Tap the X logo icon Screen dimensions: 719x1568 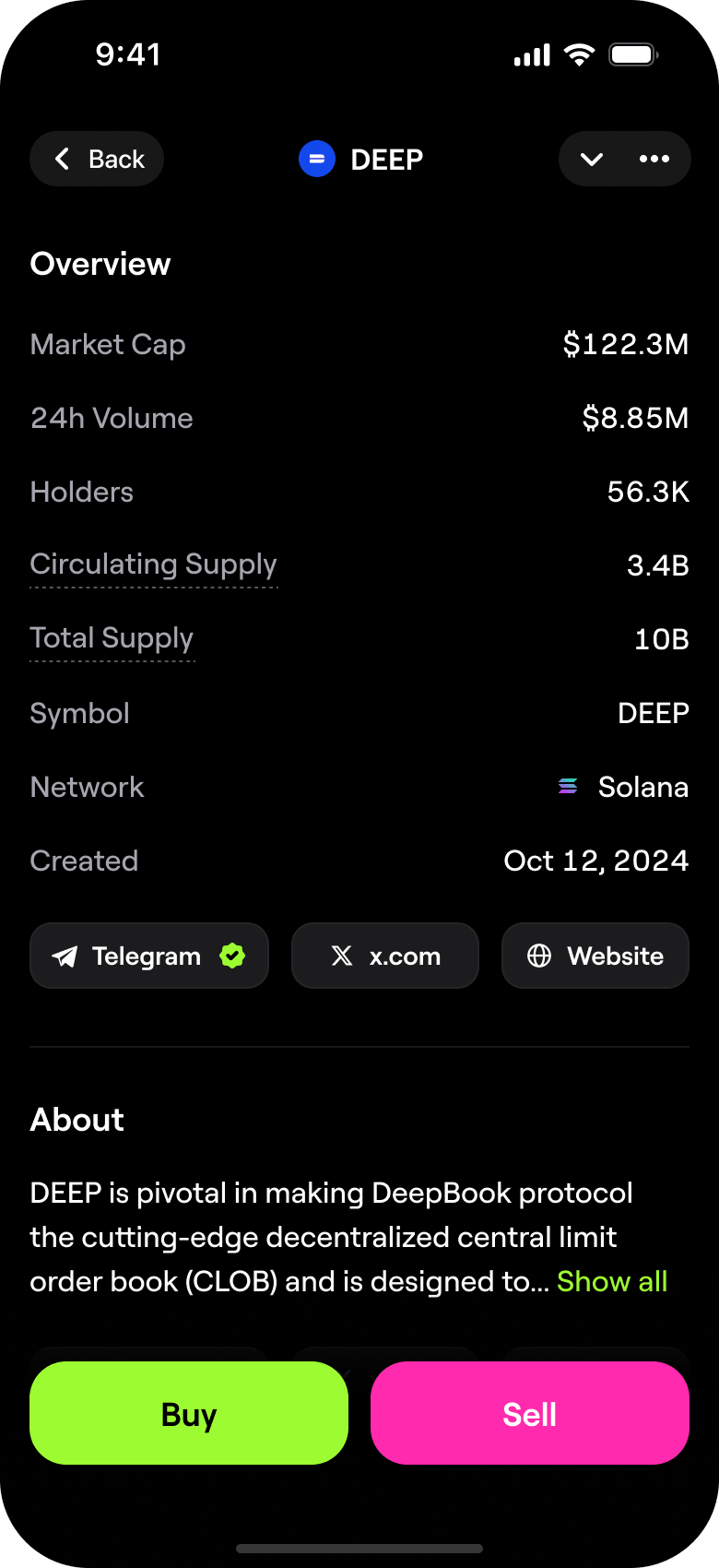[342, 956]
